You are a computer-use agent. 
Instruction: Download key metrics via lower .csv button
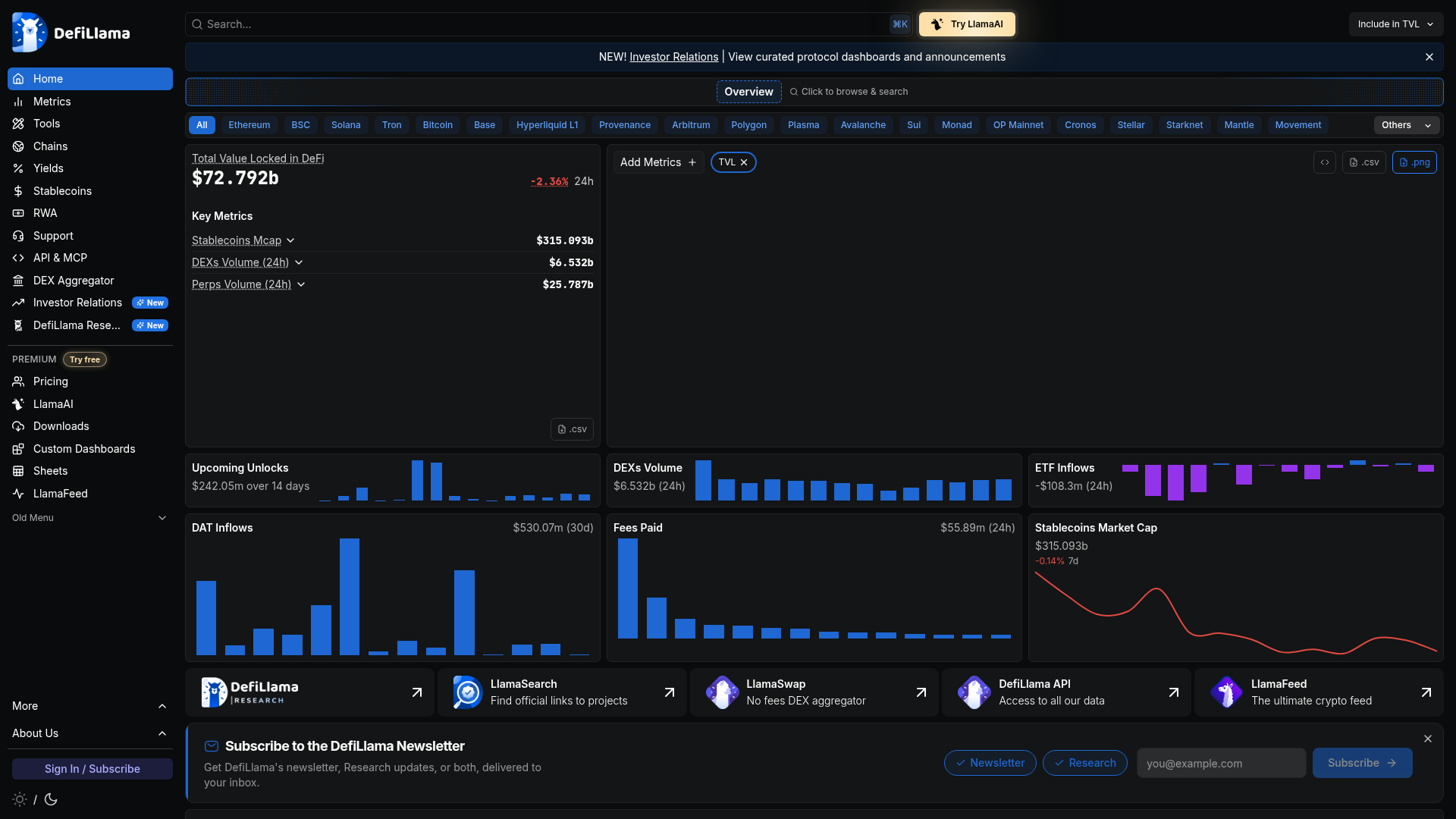click(572, 429)
